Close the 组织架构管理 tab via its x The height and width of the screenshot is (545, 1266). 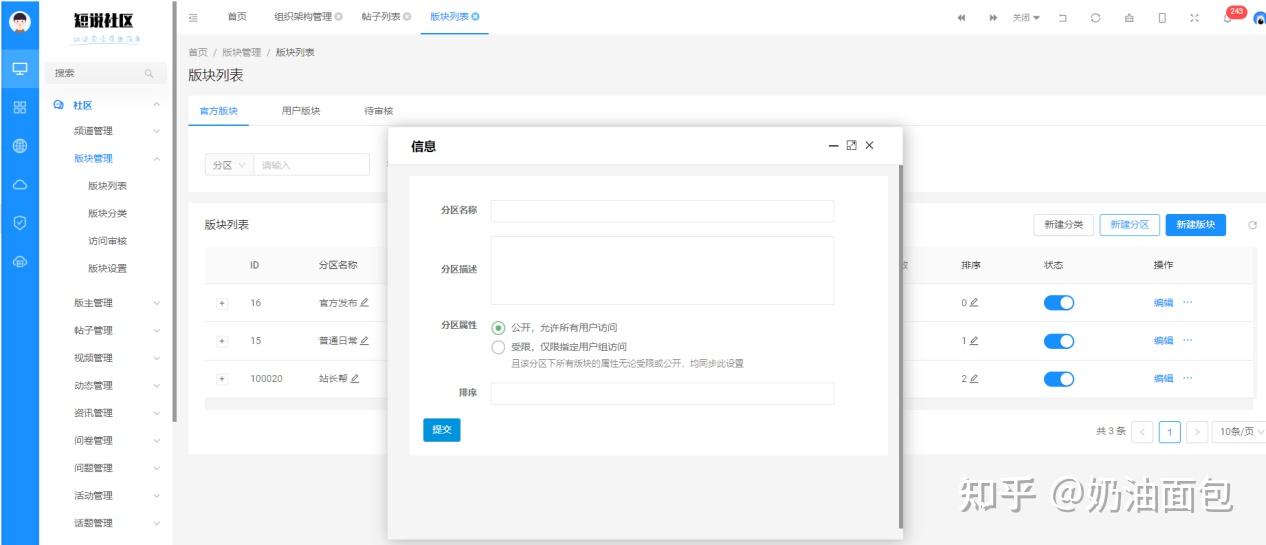[338, 17]
